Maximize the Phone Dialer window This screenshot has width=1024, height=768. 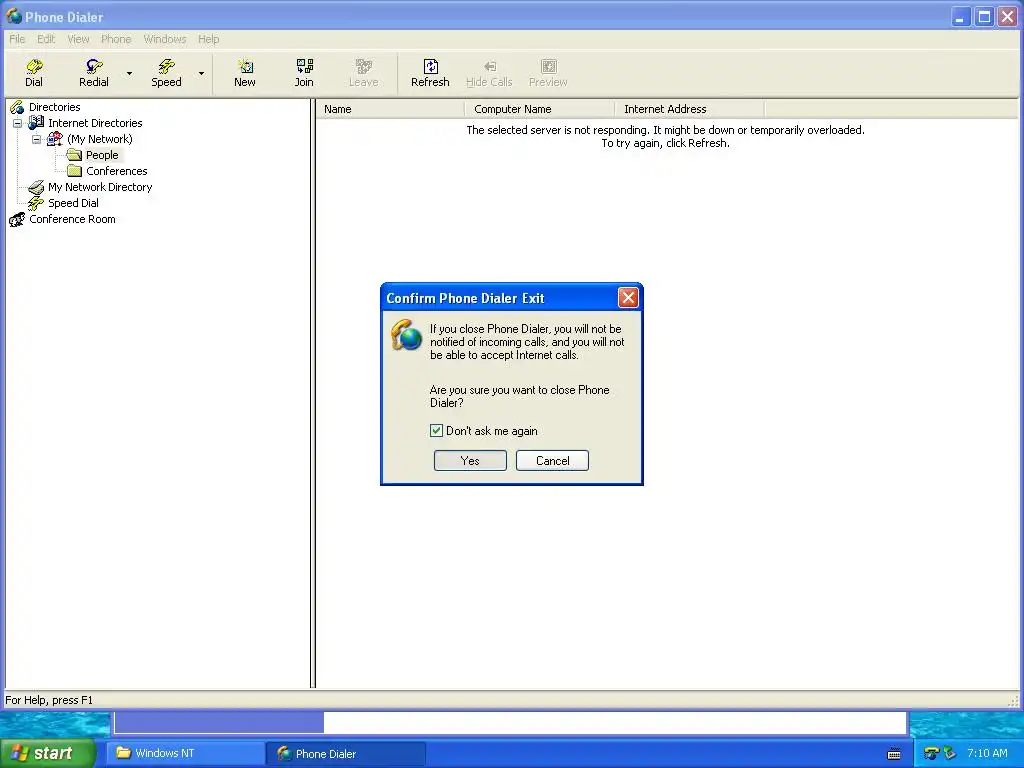pos(984,17)
